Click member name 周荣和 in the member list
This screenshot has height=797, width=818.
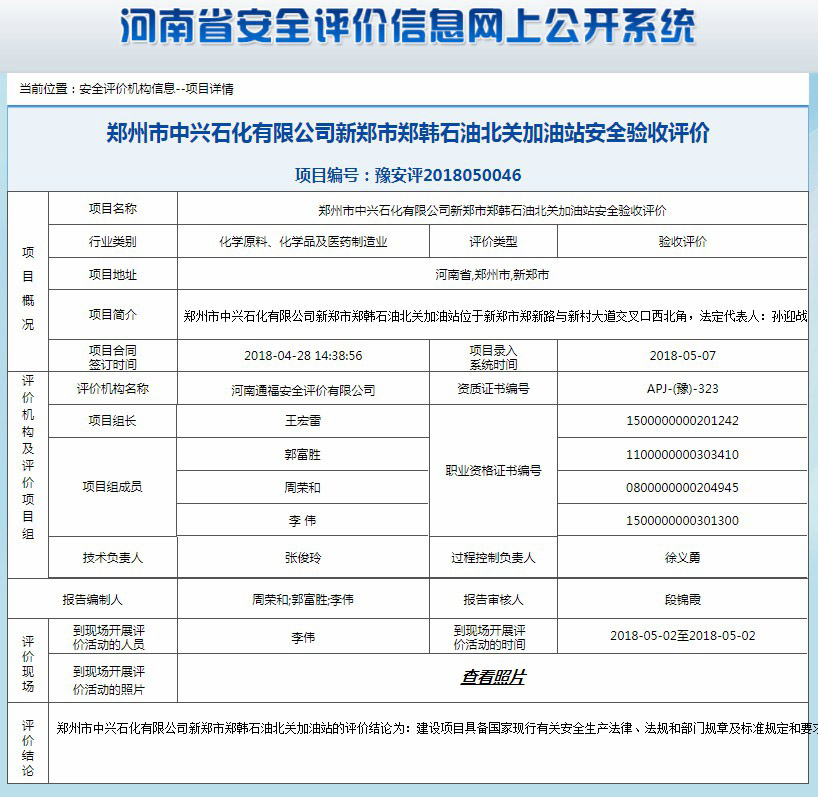(303, 487)
